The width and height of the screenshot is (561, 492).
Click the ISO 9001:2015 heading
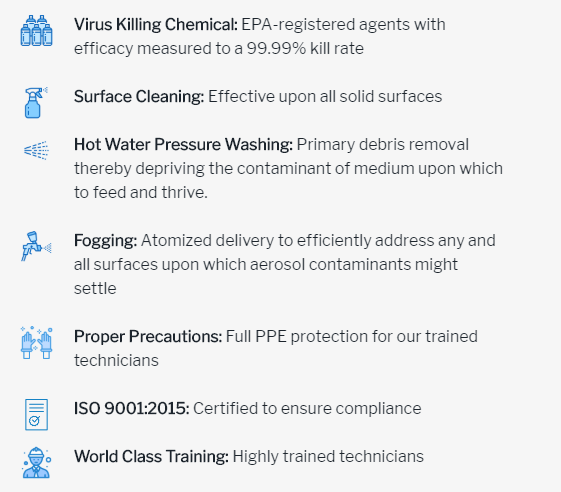tap(131, 409)
